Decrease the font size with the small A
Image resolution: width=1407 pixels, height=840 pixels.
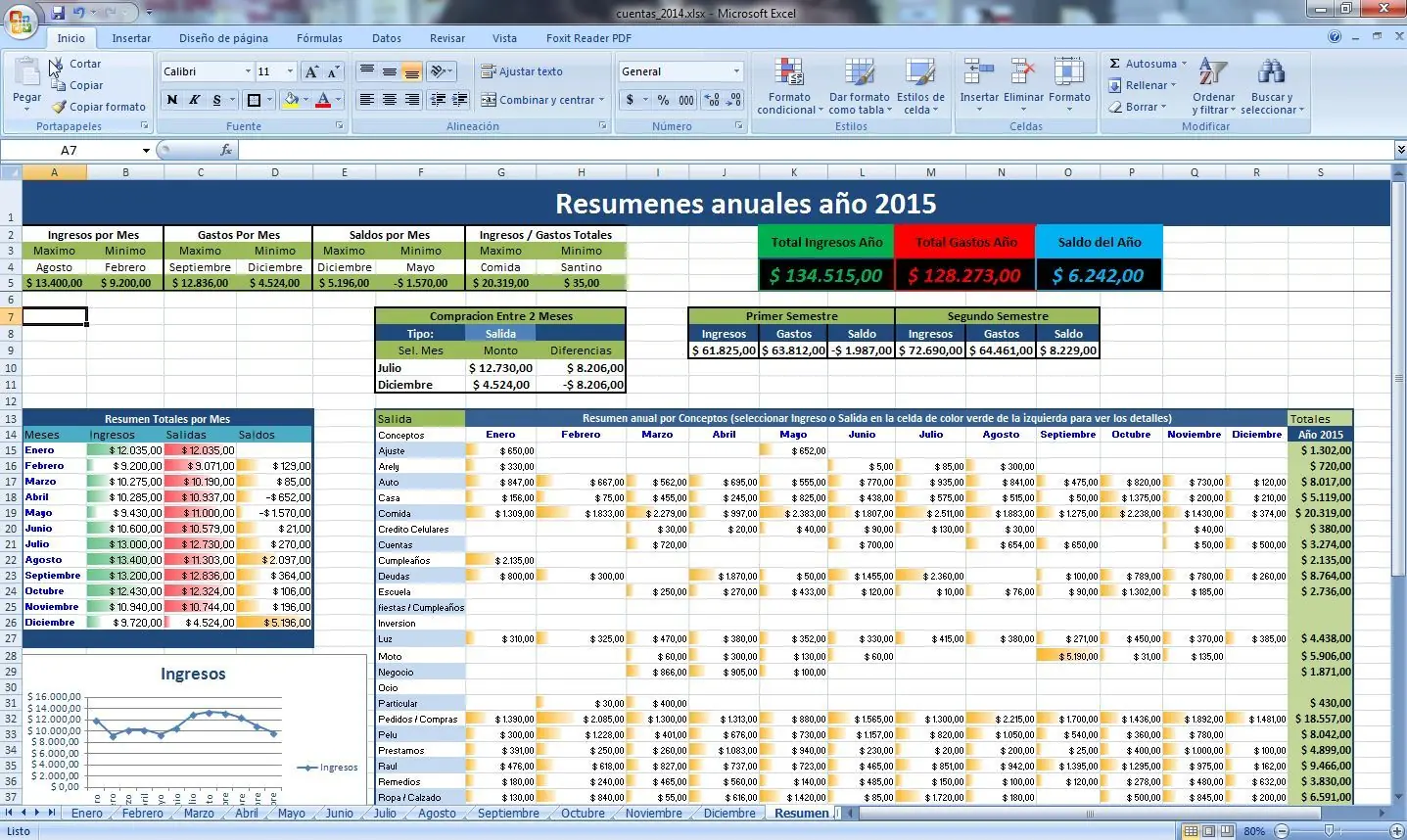click(x=333, y=71)
